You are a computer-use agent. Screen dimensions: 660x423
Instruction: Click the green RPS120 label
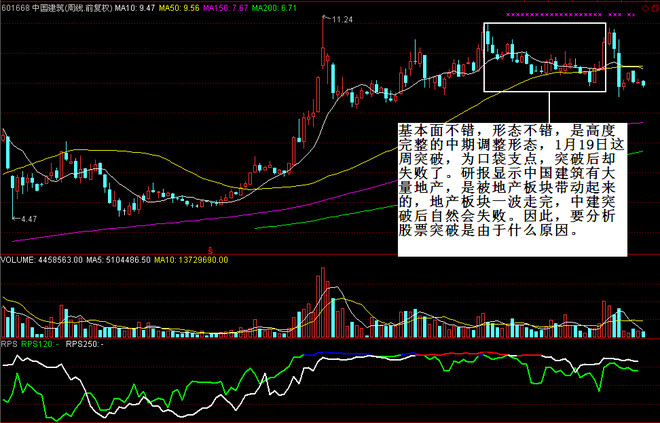pos(40,344)
